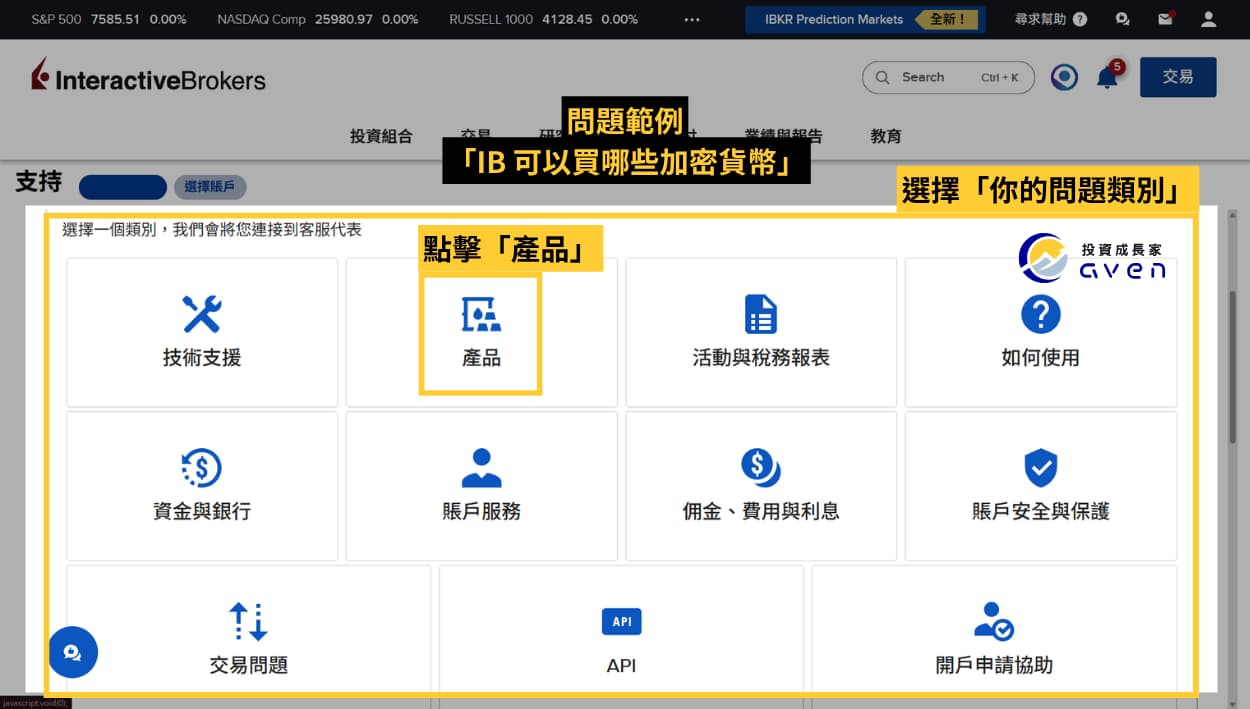
Task: Select the 佣金、費用與利息 category label
Action: click(761, 511)
